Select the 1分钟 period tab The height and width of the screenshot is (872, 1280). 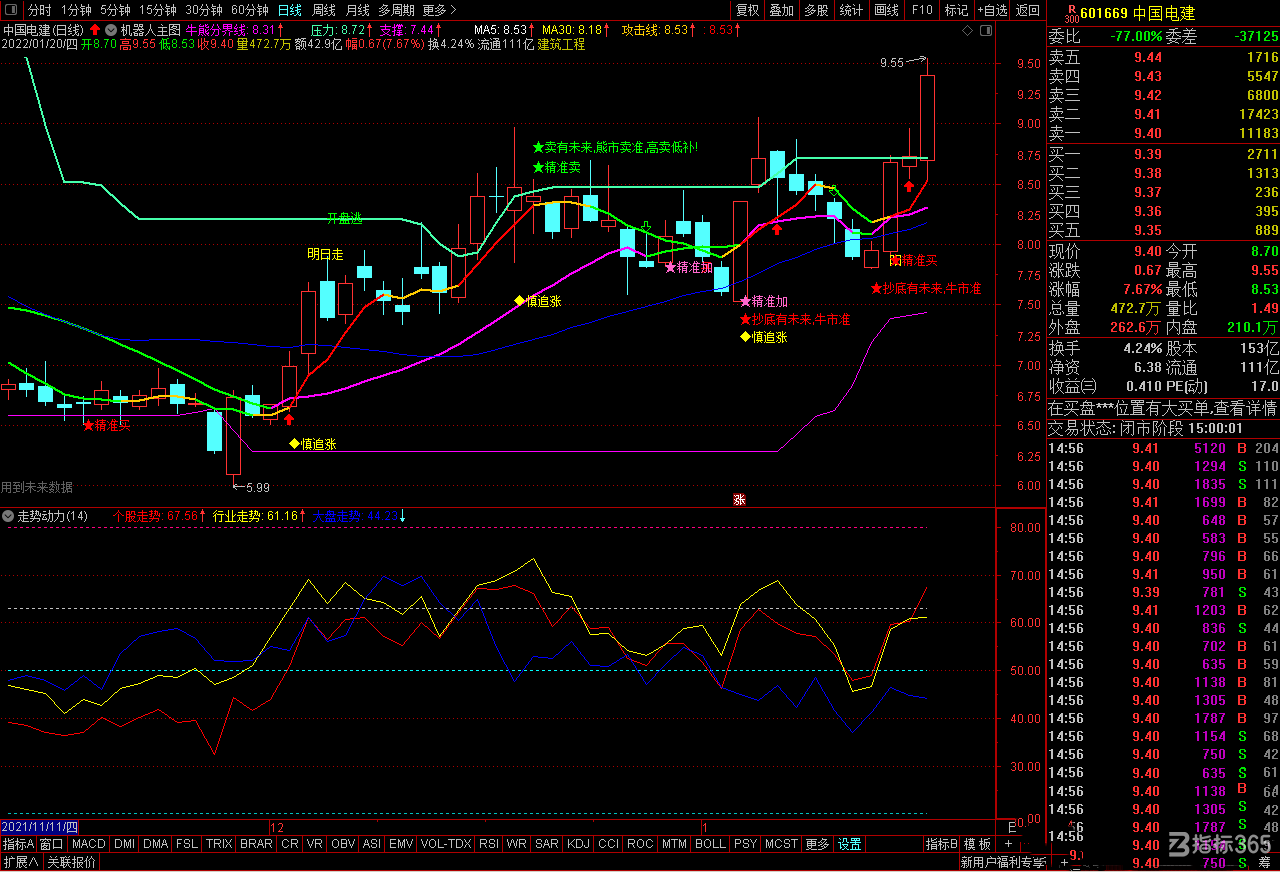coord(76,10)
